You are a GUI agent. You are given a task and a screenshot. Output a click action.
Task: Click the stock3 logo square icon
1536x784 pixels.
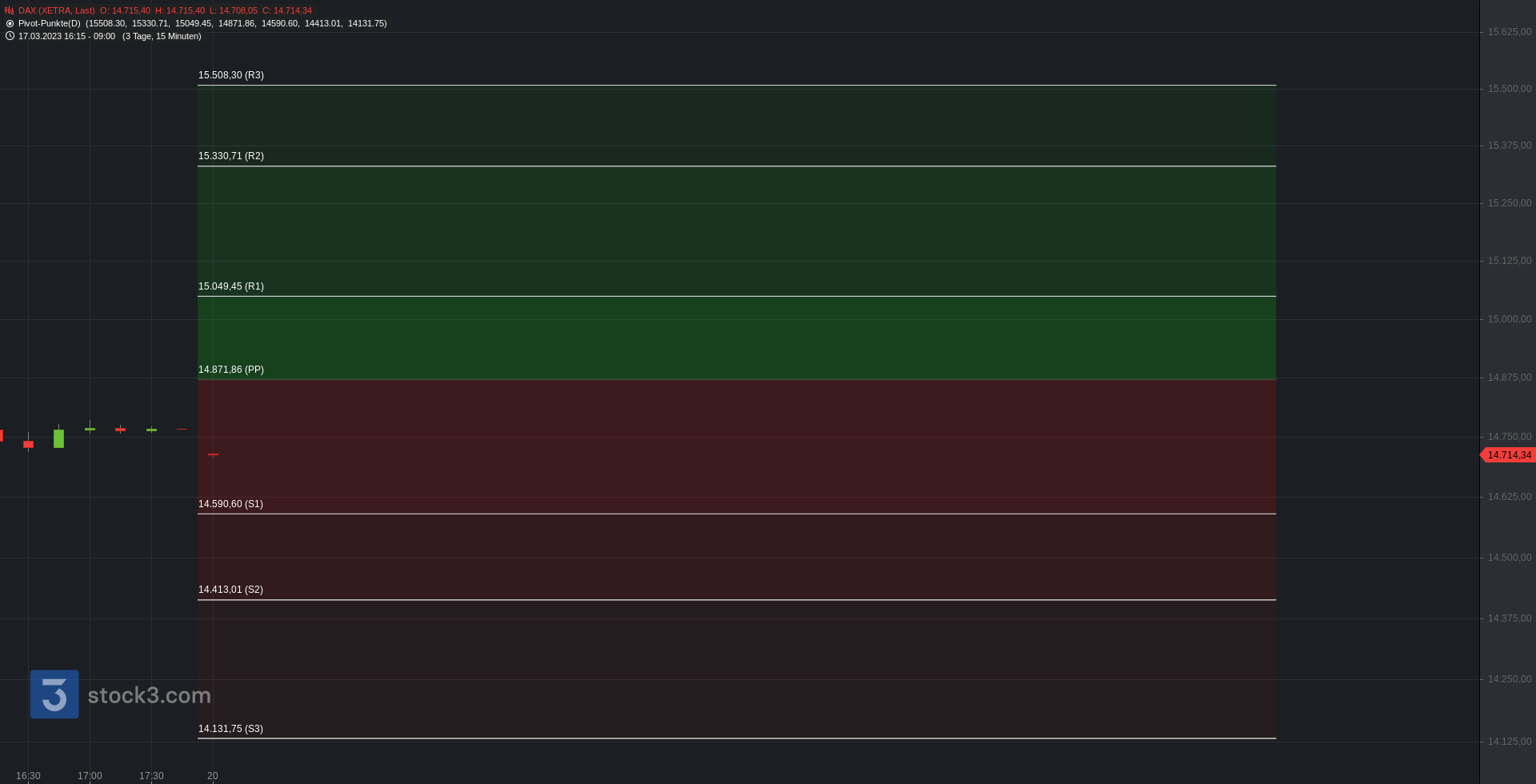point(54,694)
